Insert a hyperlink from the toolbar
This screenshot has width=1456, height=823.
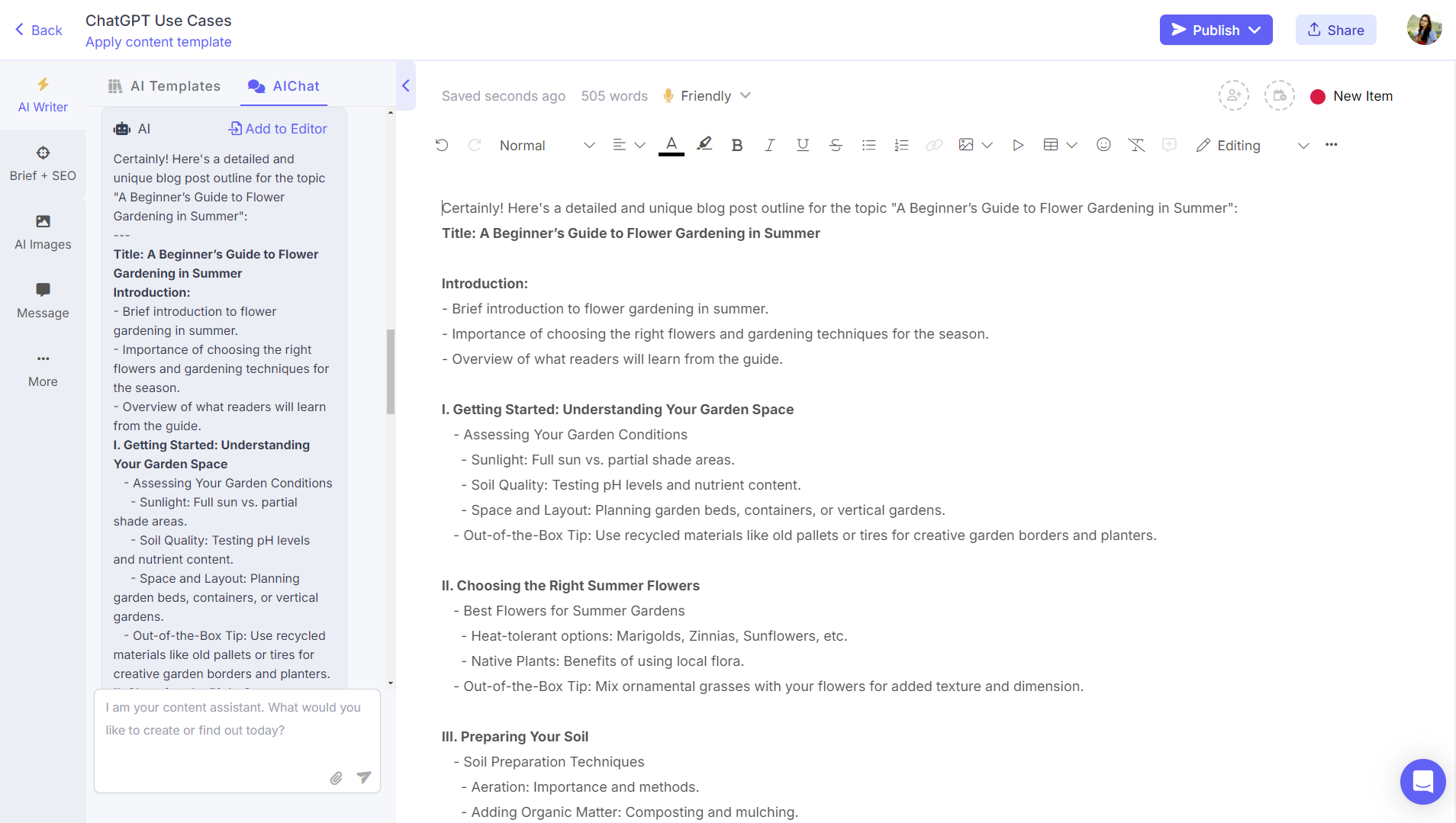[x=933, y=145]
